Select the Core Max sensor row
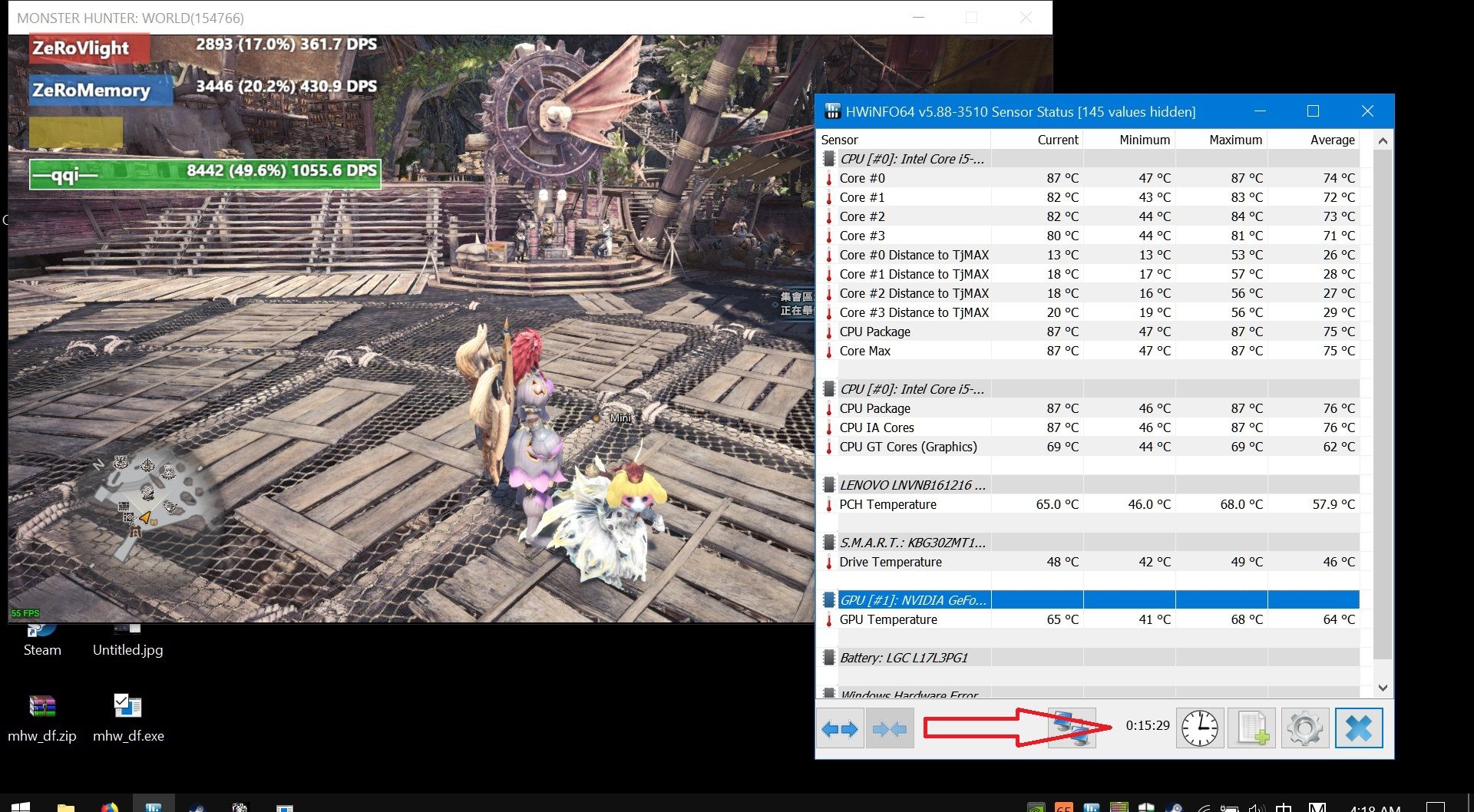Screen dimensions: 1474x812 pyautogui.click(x=1089, y=351)
